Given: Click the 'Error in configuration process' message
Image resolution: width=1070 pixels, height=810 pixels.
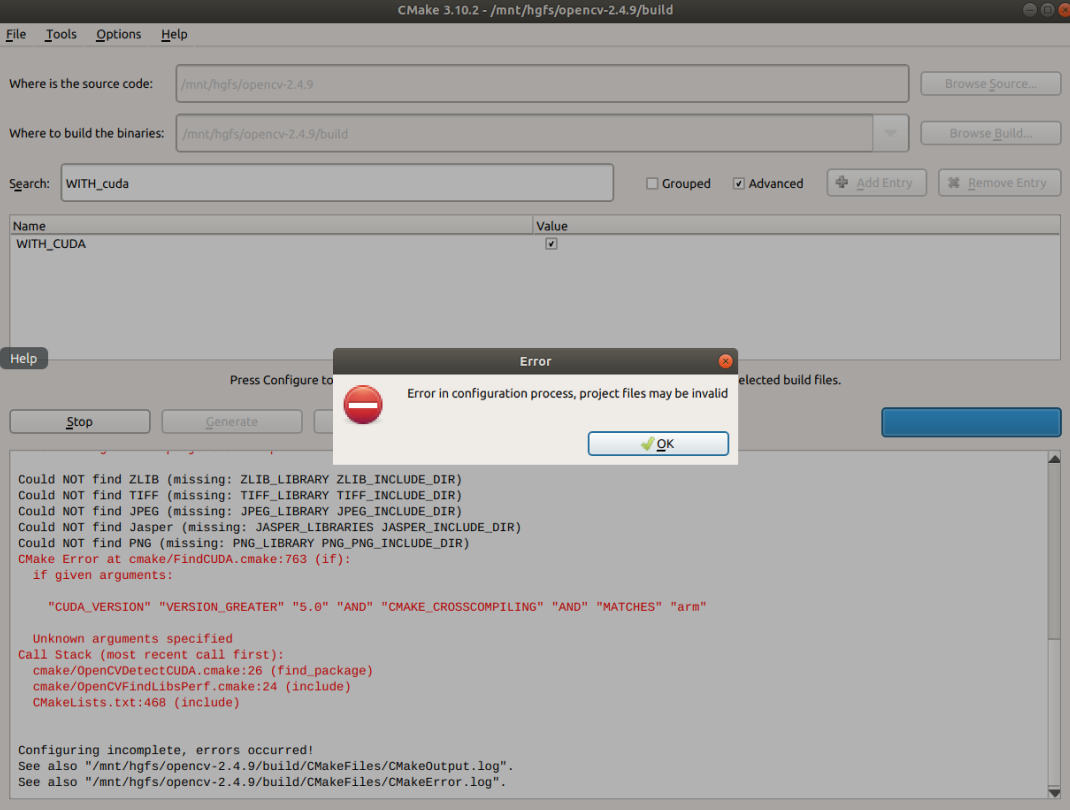Looking at the screenshot, I should [567, 393].
